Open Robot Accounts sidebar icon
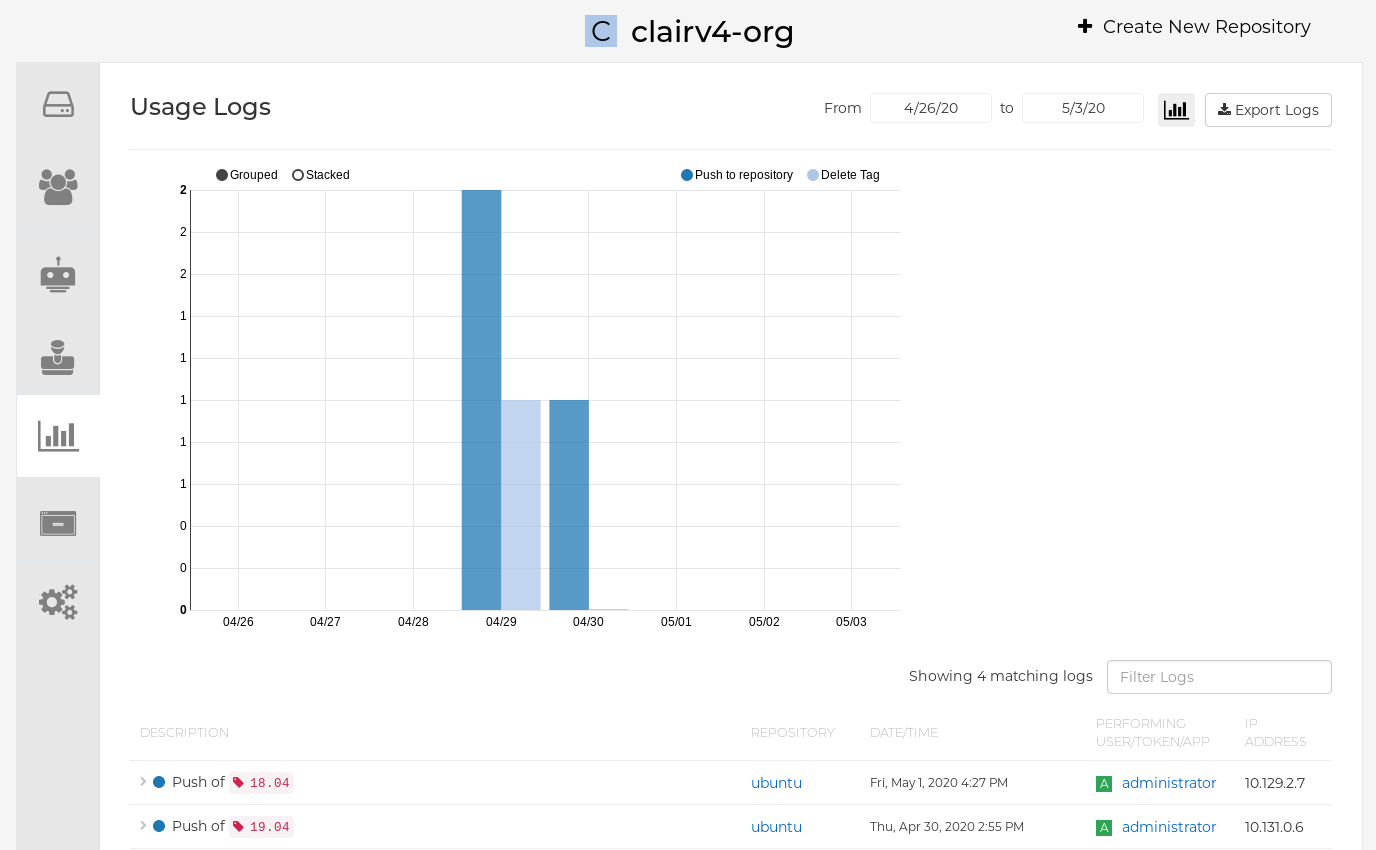The width and height of the screenshot is (1376, 850). tap(58, 274)
